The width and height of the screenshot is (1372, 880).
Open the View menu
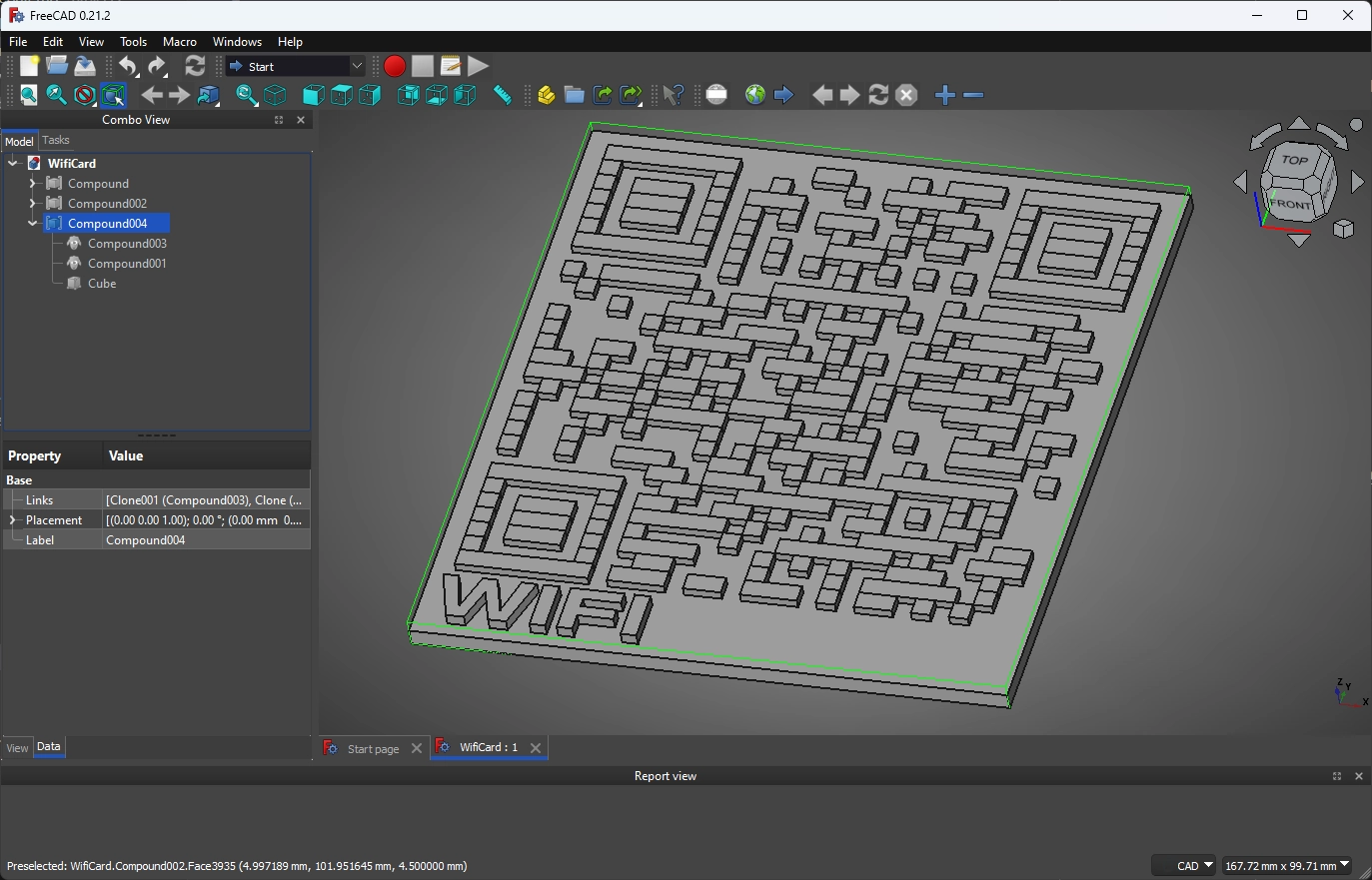pos(91,42)
